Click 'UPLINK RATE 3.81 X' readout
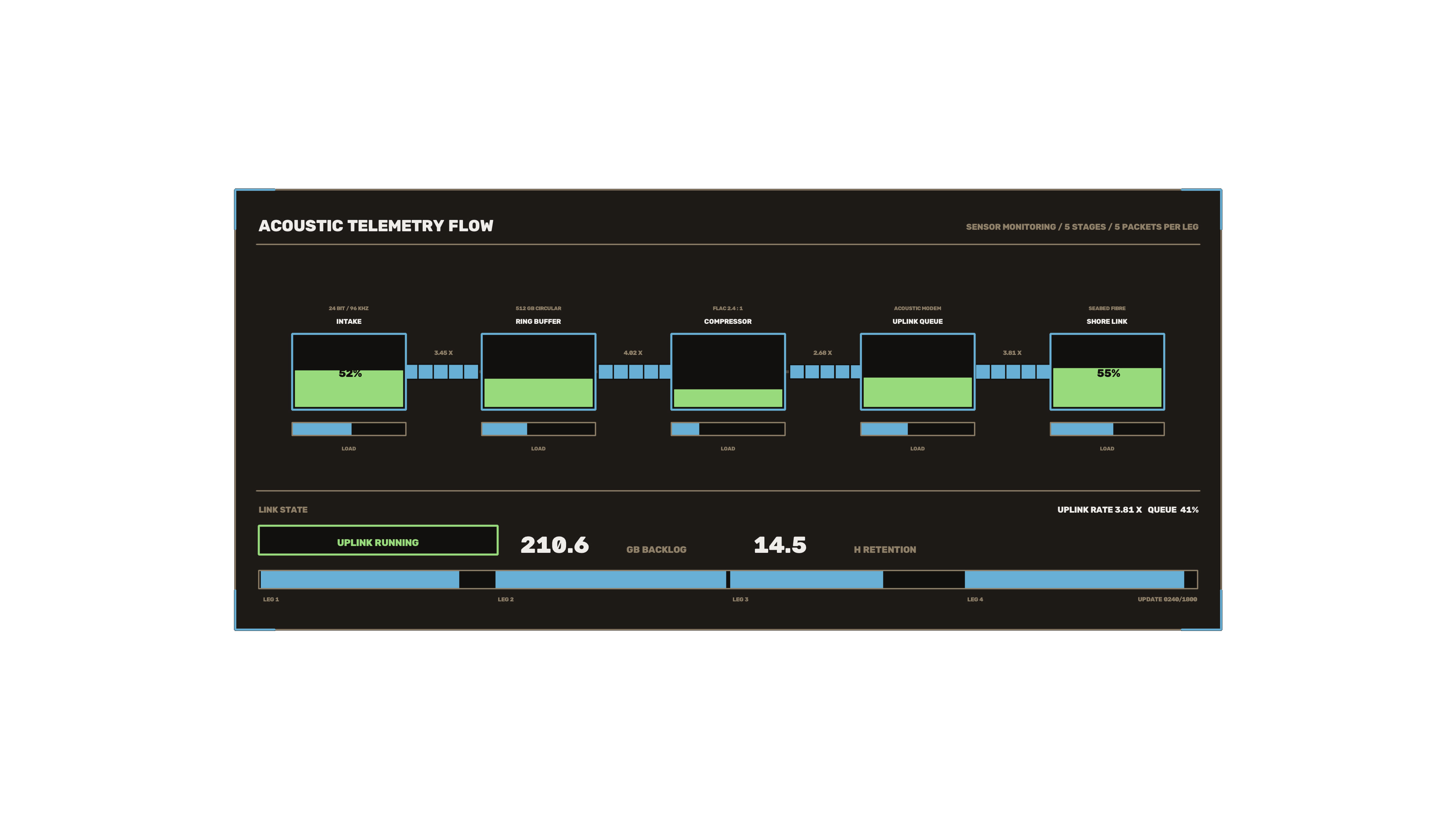This screenshot has width=1456, height=819. tap(1099, 509)
